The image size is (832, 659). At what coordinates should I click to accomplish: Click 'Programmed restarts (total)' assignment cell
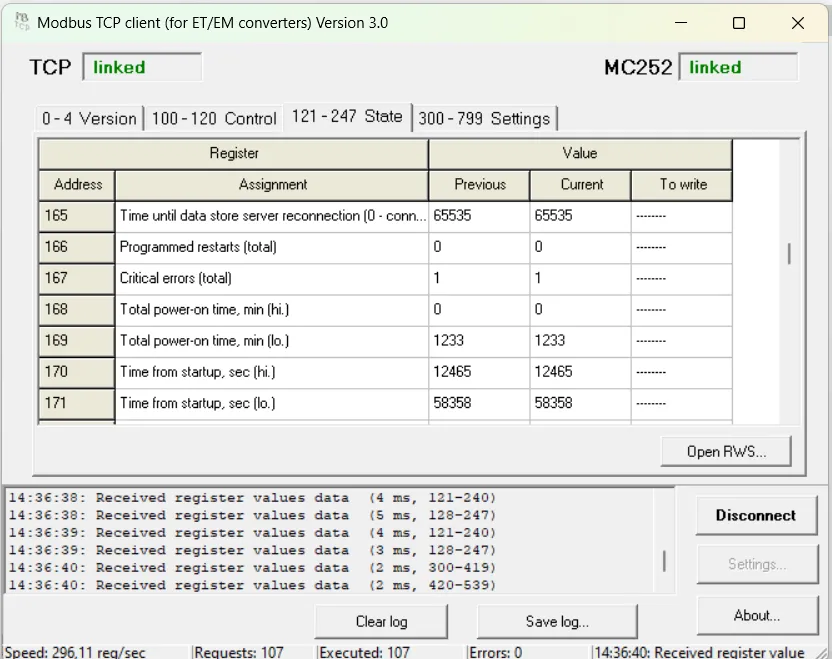point(272,247)
